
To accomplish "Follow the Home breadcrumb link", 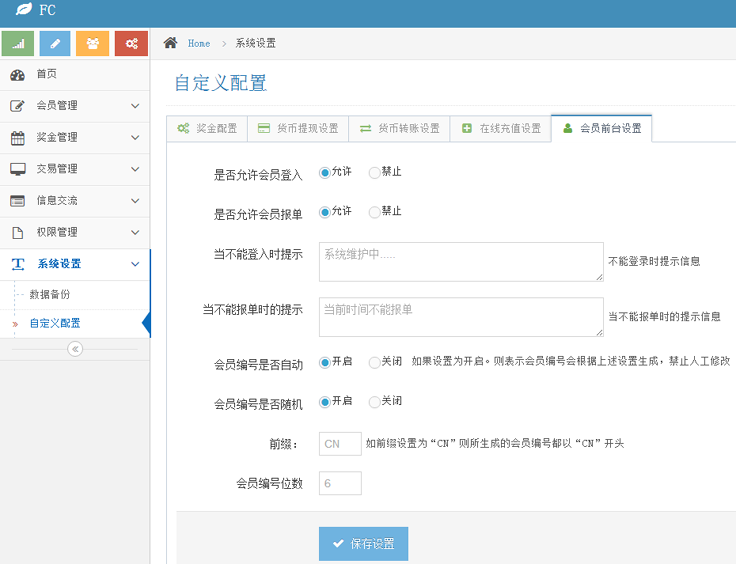I will (x=199, y=44).
